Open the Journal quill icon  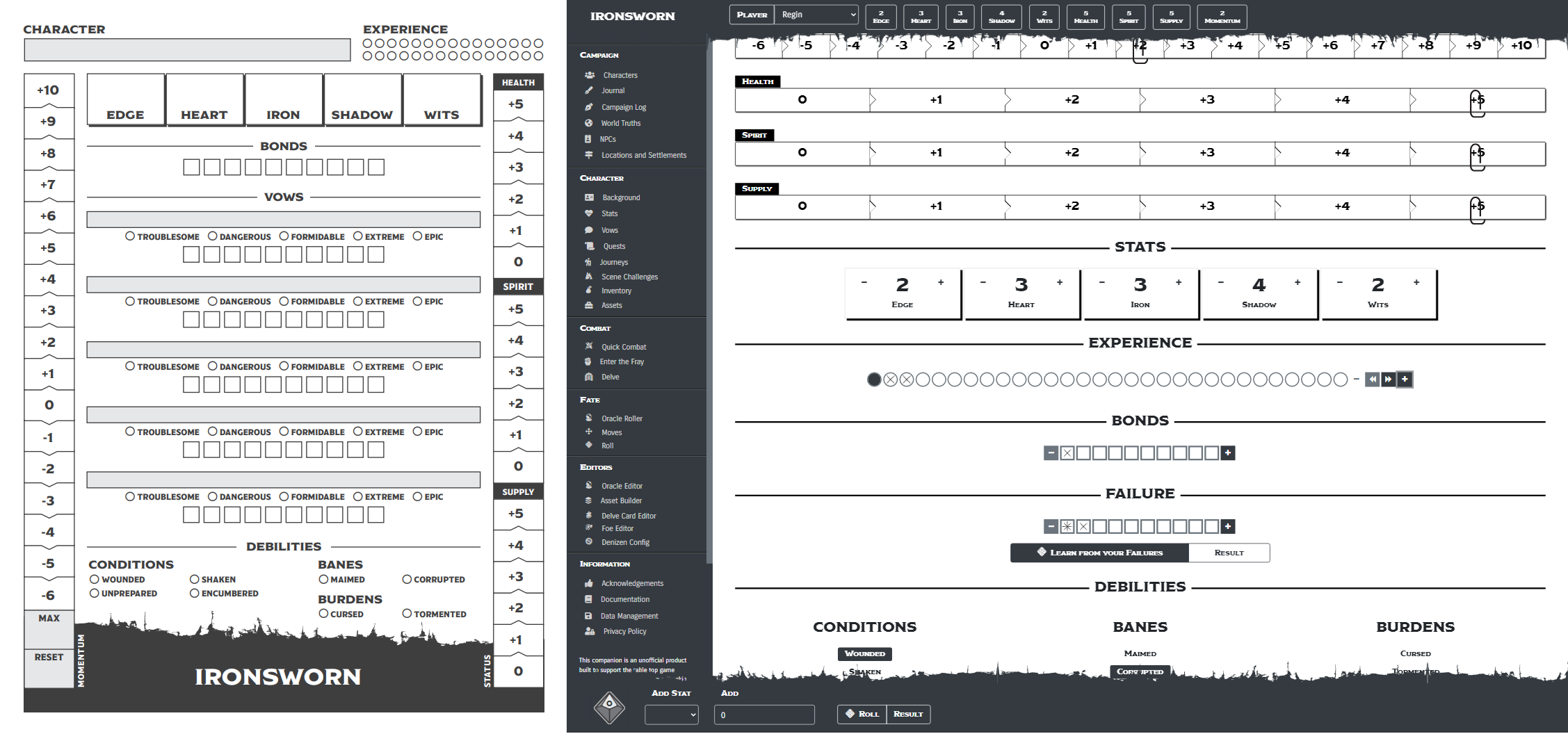click(x=589, y=90)
